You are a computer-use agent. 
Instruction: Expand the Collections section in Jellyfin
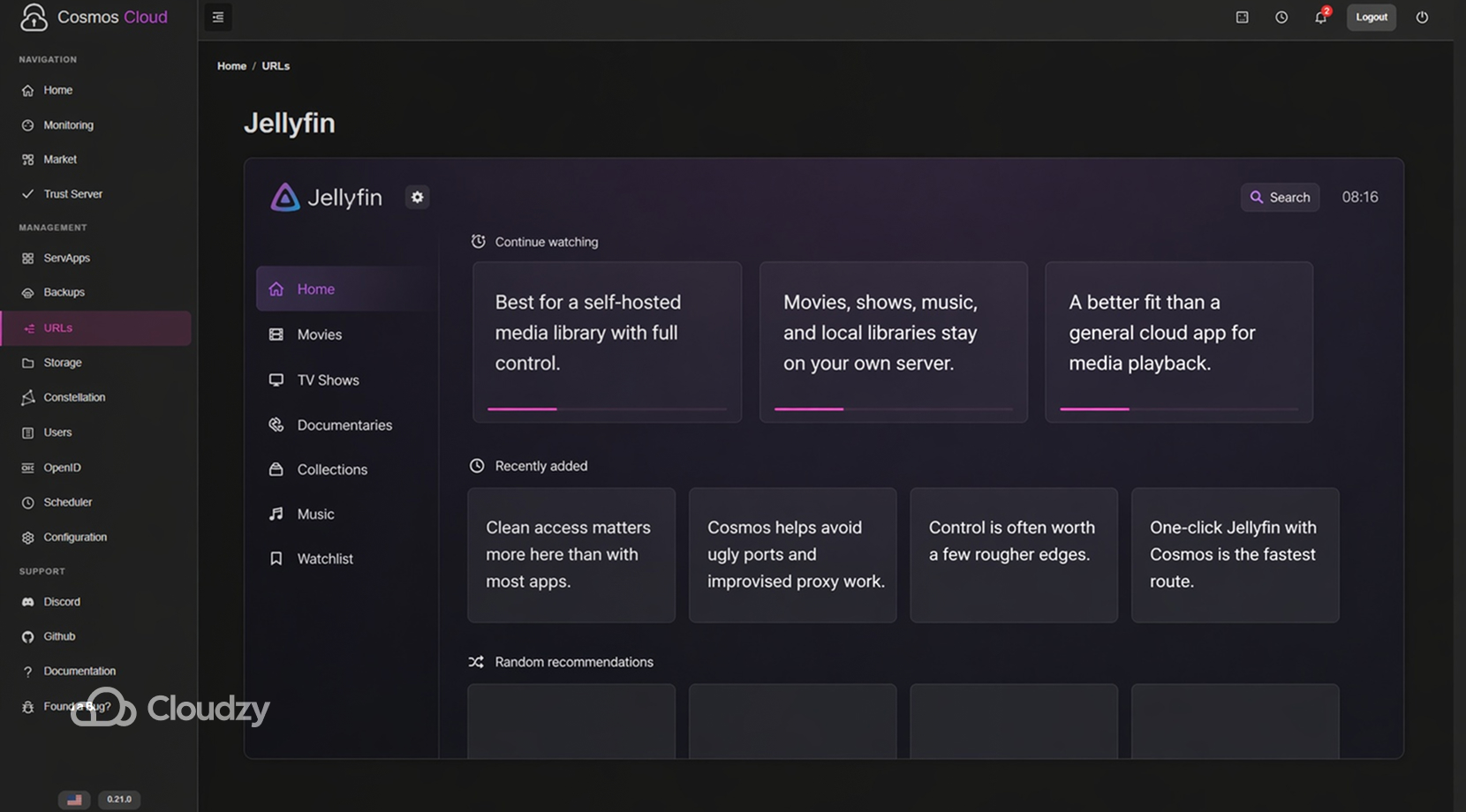coord(331,469)
